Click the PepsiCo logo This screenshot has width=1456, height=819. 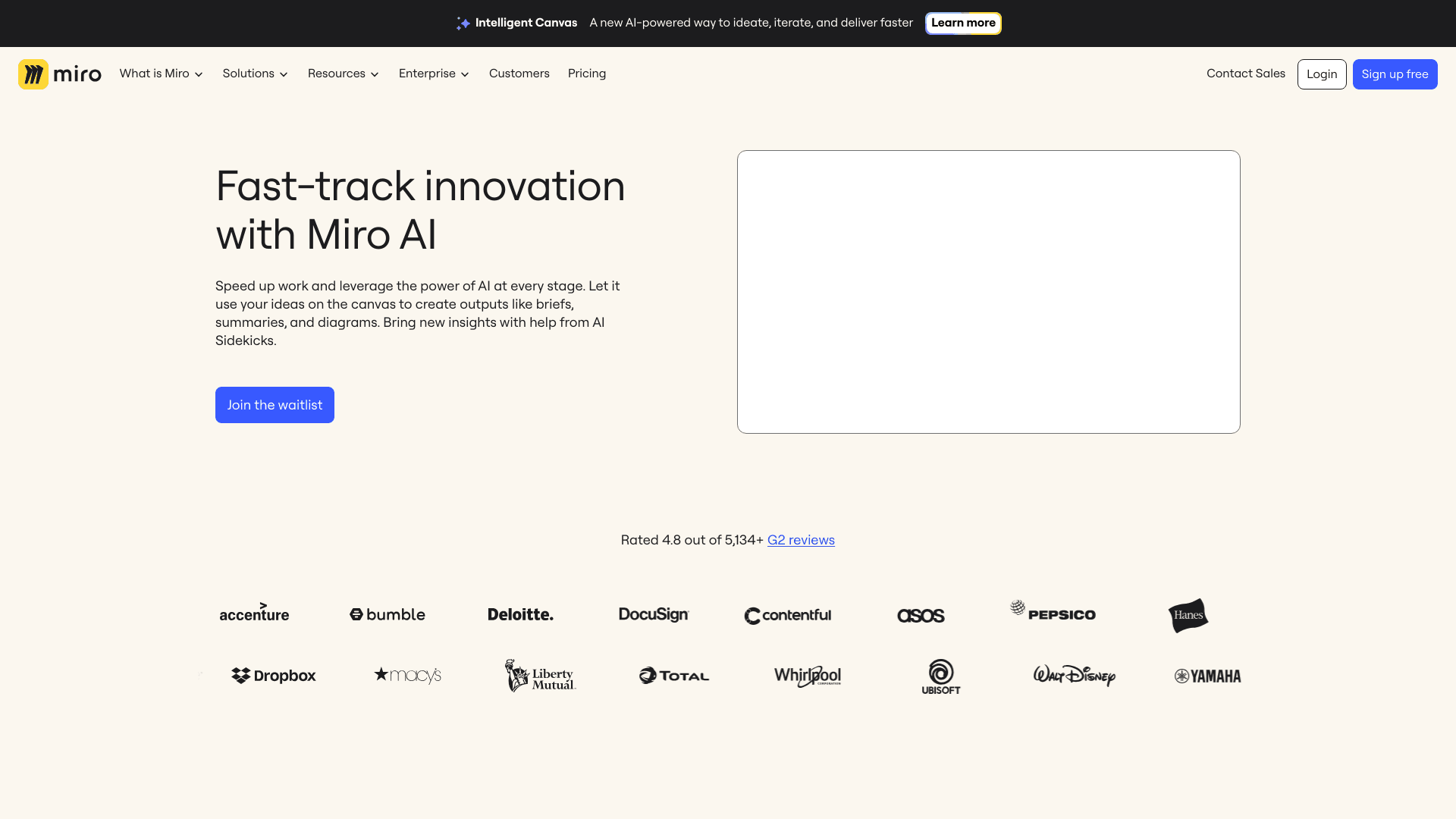[x=1053, y=613]
